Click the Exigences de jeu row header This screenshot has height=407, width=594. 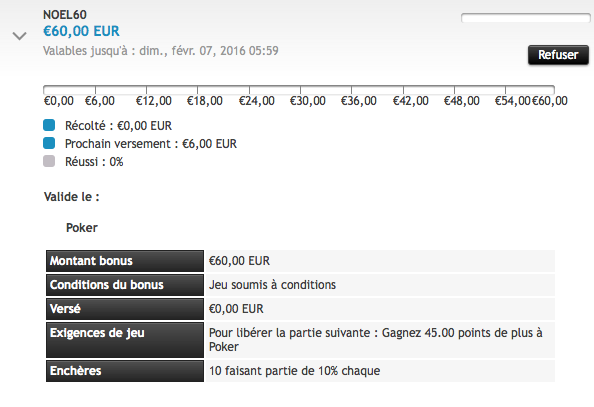[125, 340]
